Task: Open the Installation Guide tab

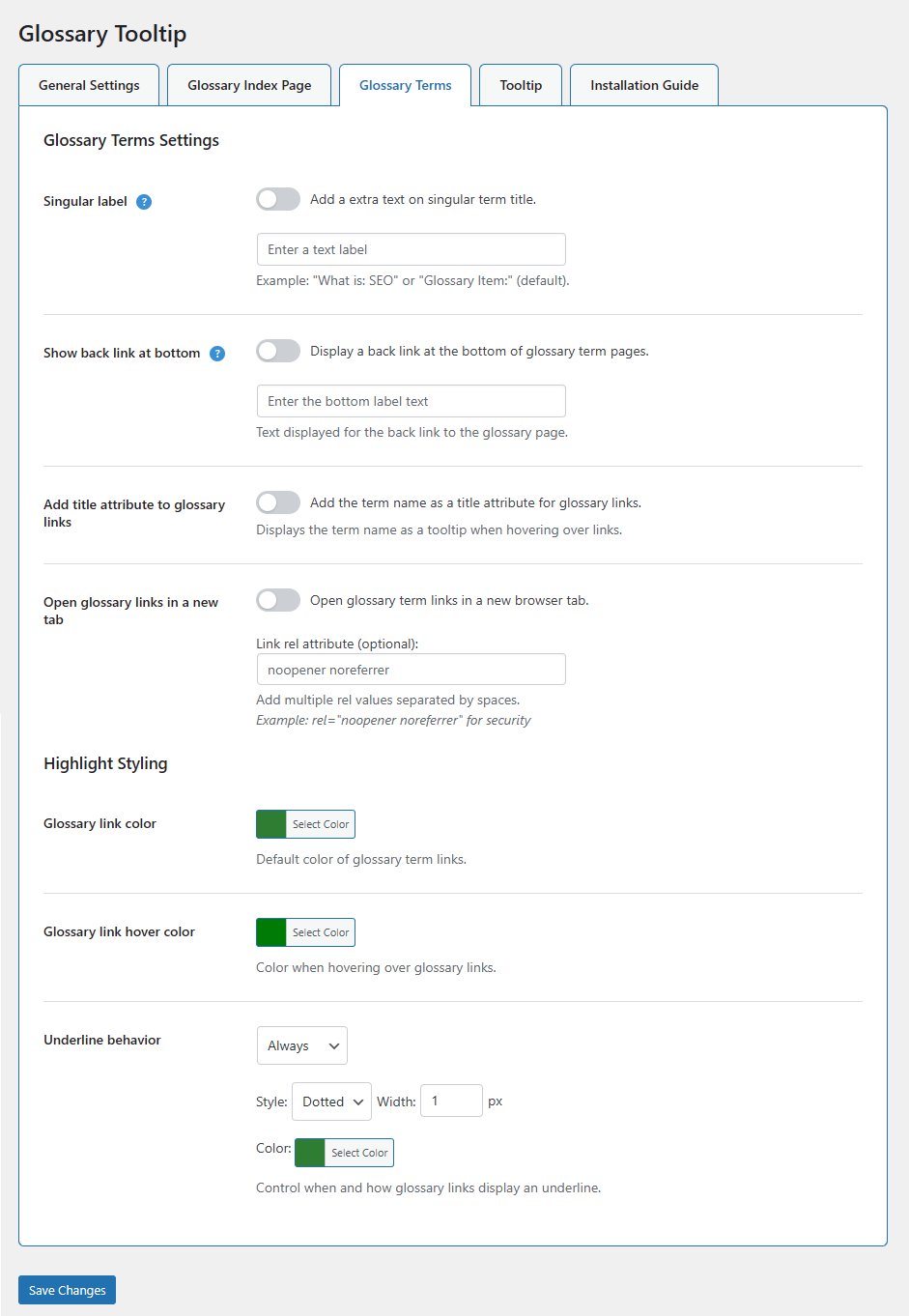Action: (644, 85)
